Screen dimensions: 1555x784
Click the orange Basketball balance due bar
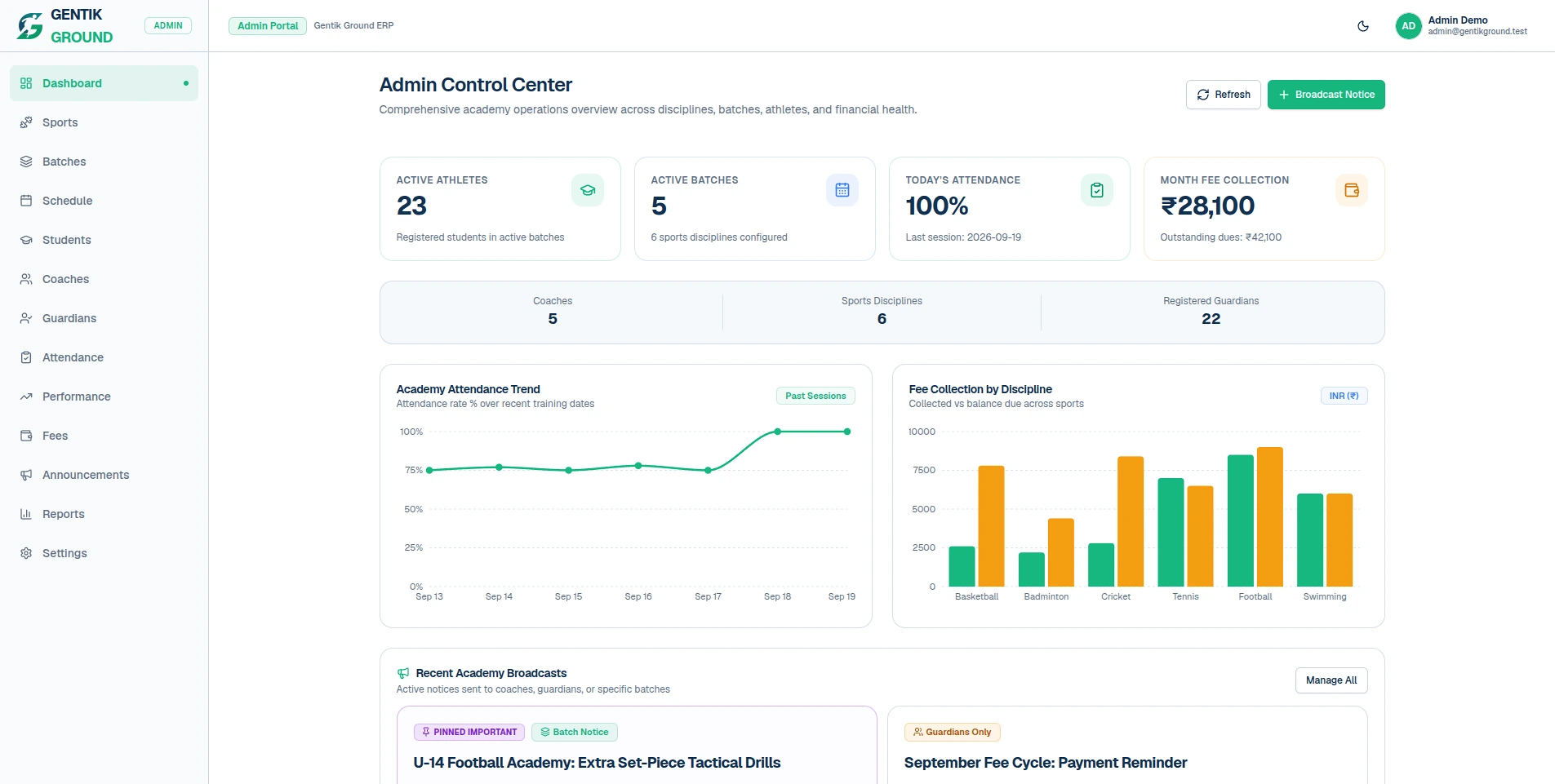point(991,526)
